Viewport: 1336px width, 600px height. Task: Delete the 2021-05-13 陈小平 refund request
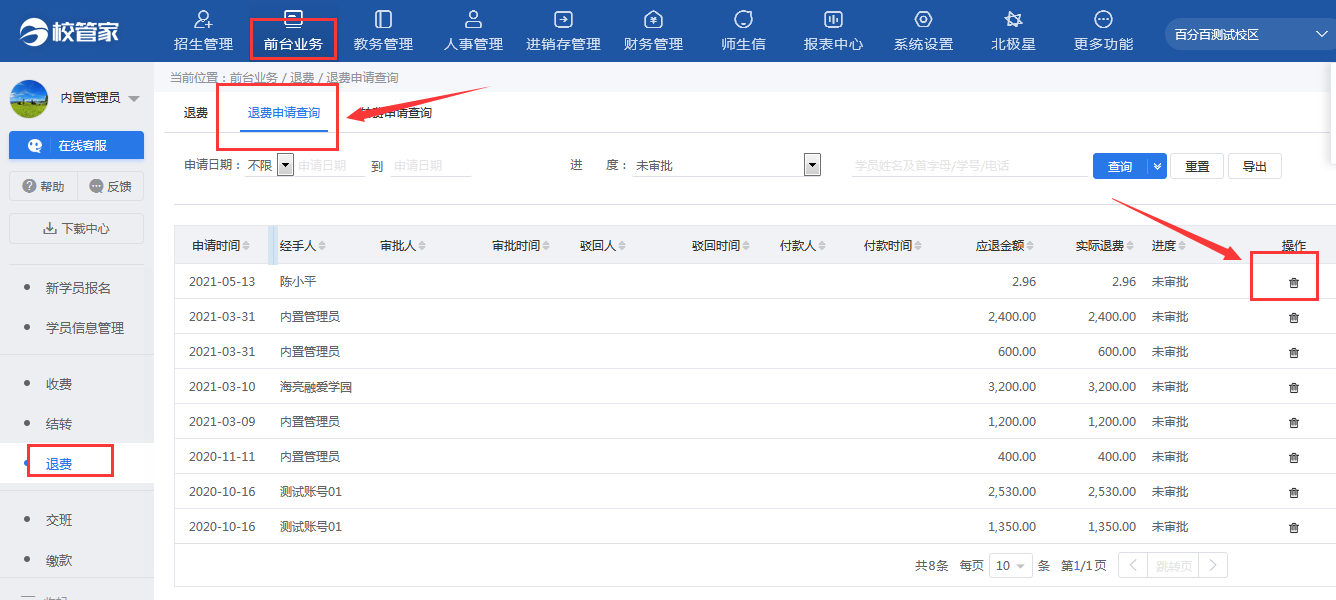tap(1293, 283)
